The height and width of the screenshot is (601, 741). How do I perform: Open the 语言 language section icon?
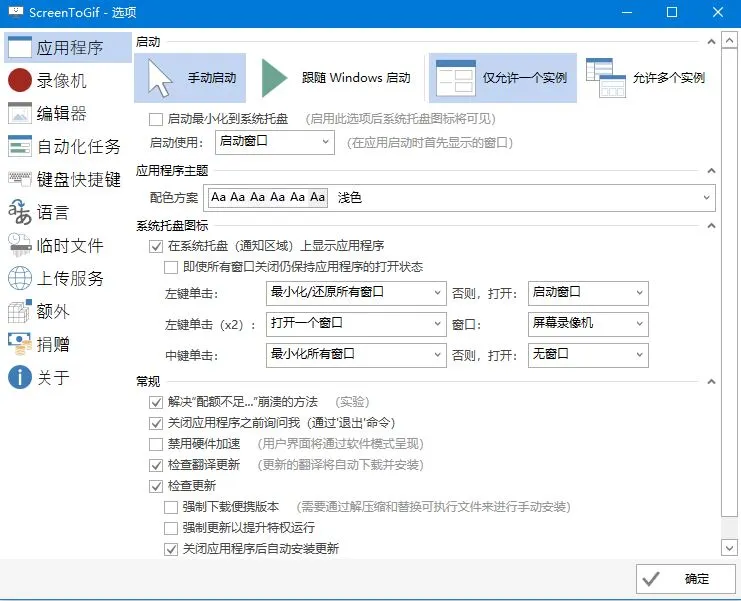pos(20,212)
